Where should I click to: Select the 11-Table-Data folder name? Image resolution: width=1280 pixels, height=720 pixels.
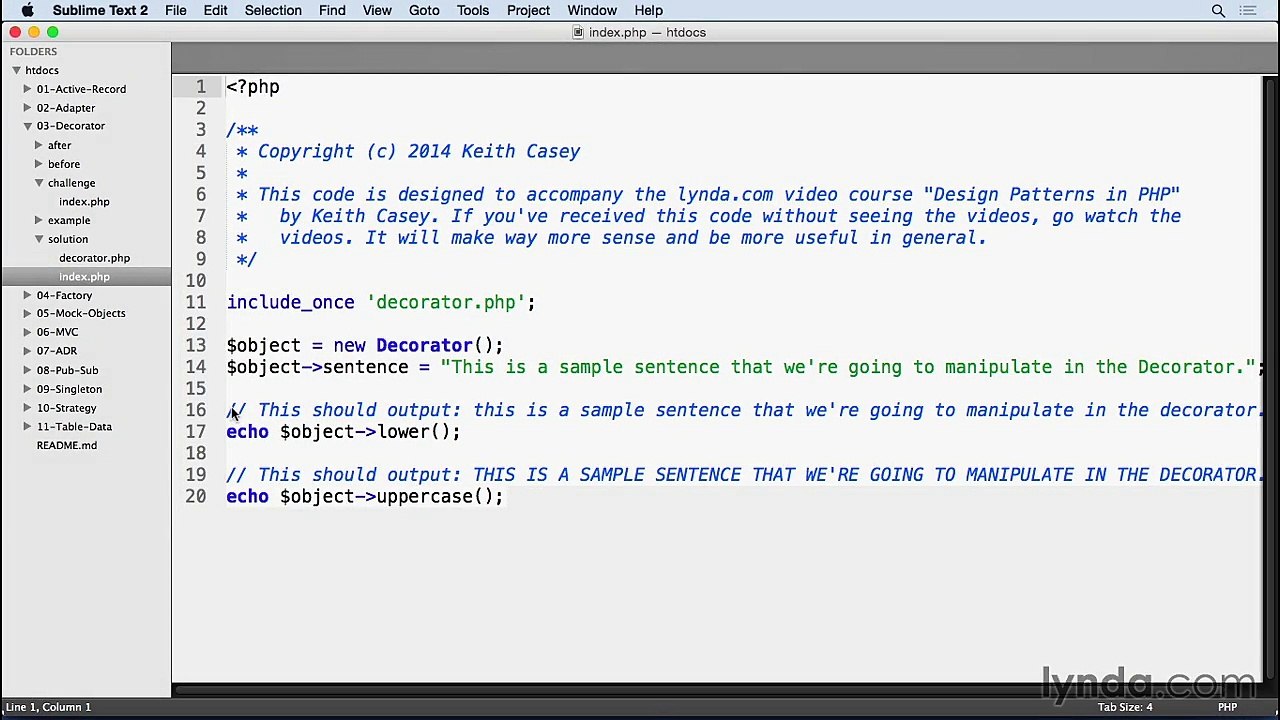tap(74, 426)
